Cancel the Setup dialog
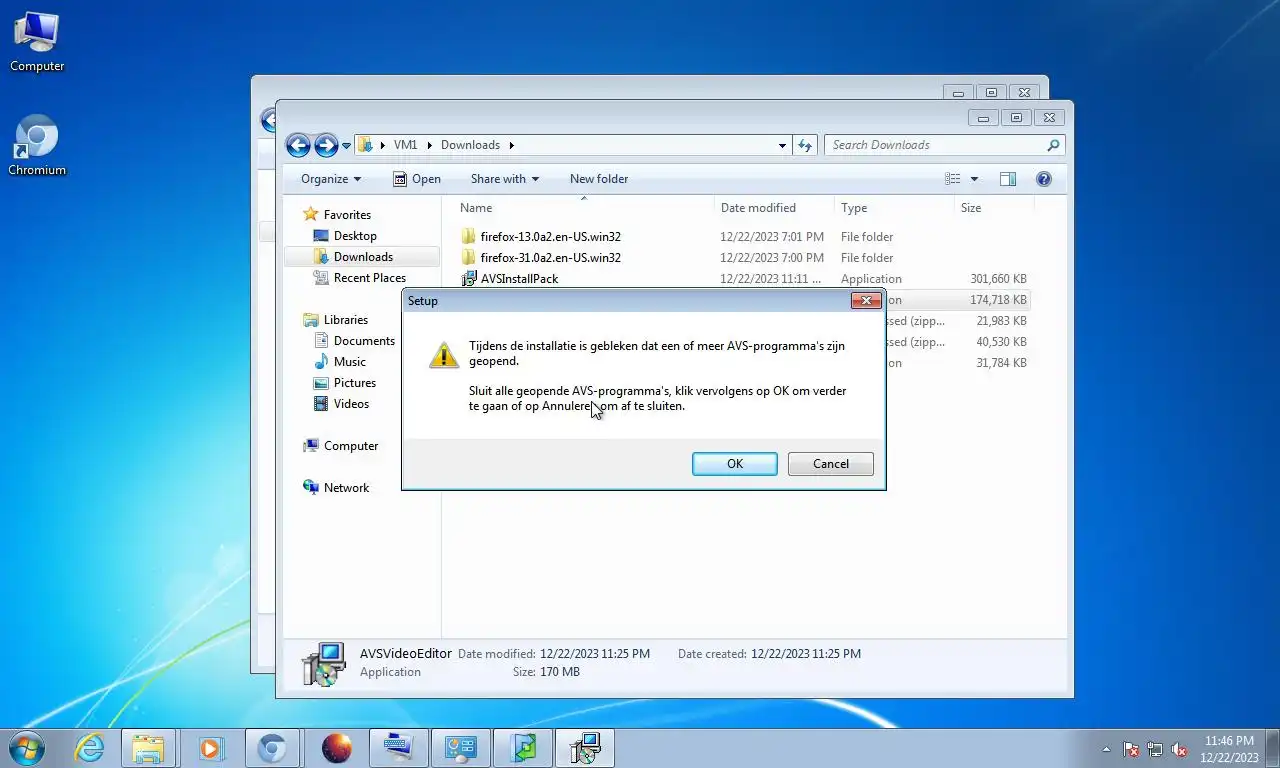This screenshot has width=1280, height=768. coord(831,464)
